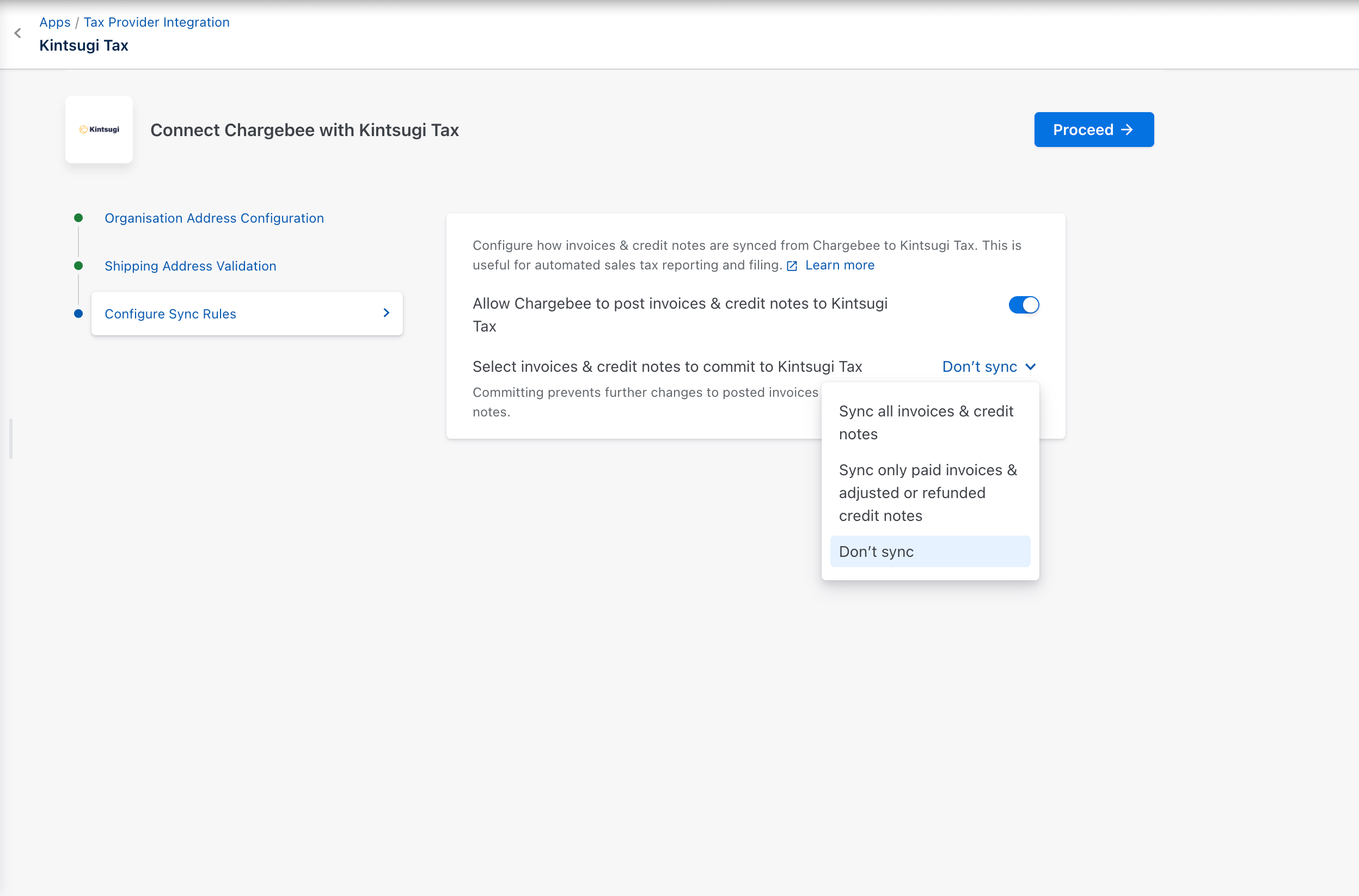This screenshot has height=896, width=1359.
Task: Disable posting invoices to Kintsugi Tax toggle
Action: 1023,305
